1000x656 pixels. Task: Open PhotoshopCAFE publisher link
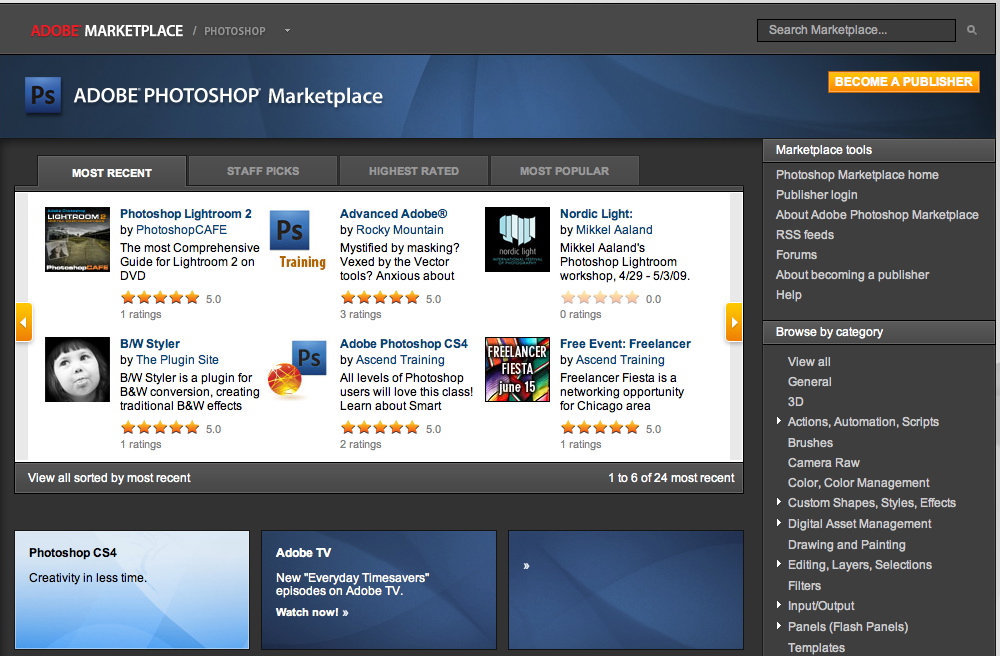tap(181, 230)
